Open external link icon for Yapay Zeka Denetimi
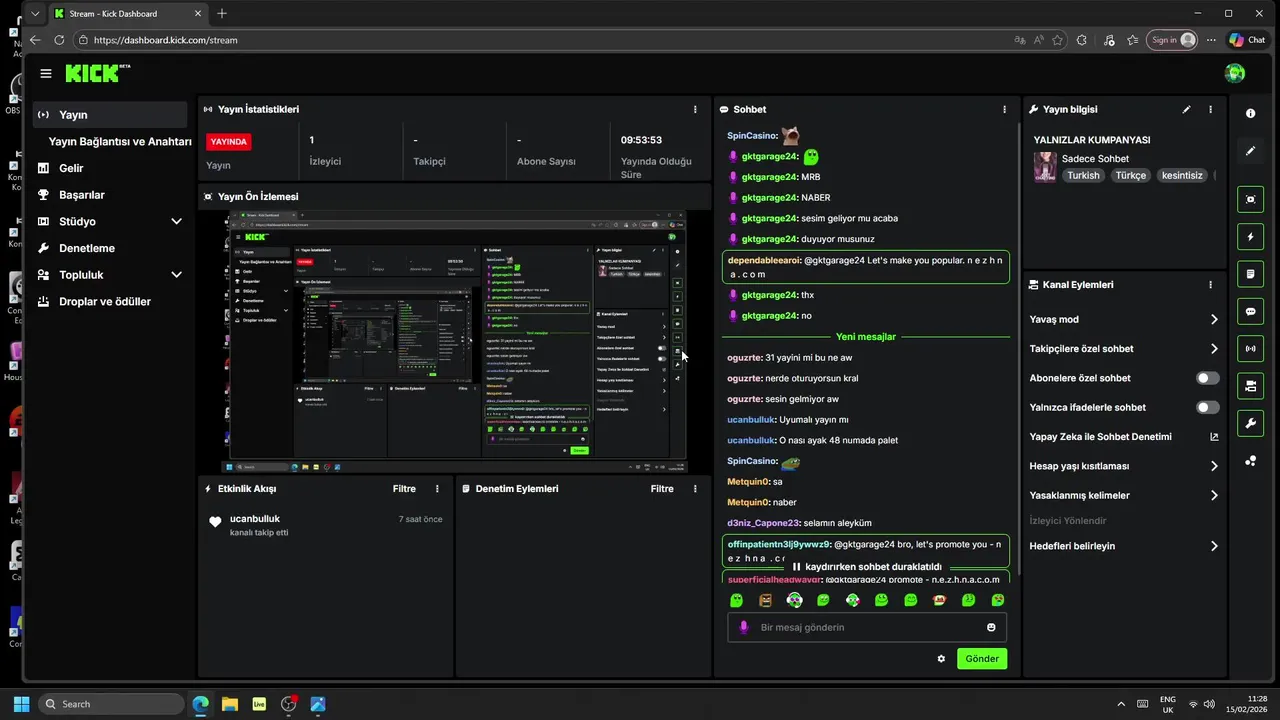The height and width of the screenshot is (720, 1280). point(1214,437)
